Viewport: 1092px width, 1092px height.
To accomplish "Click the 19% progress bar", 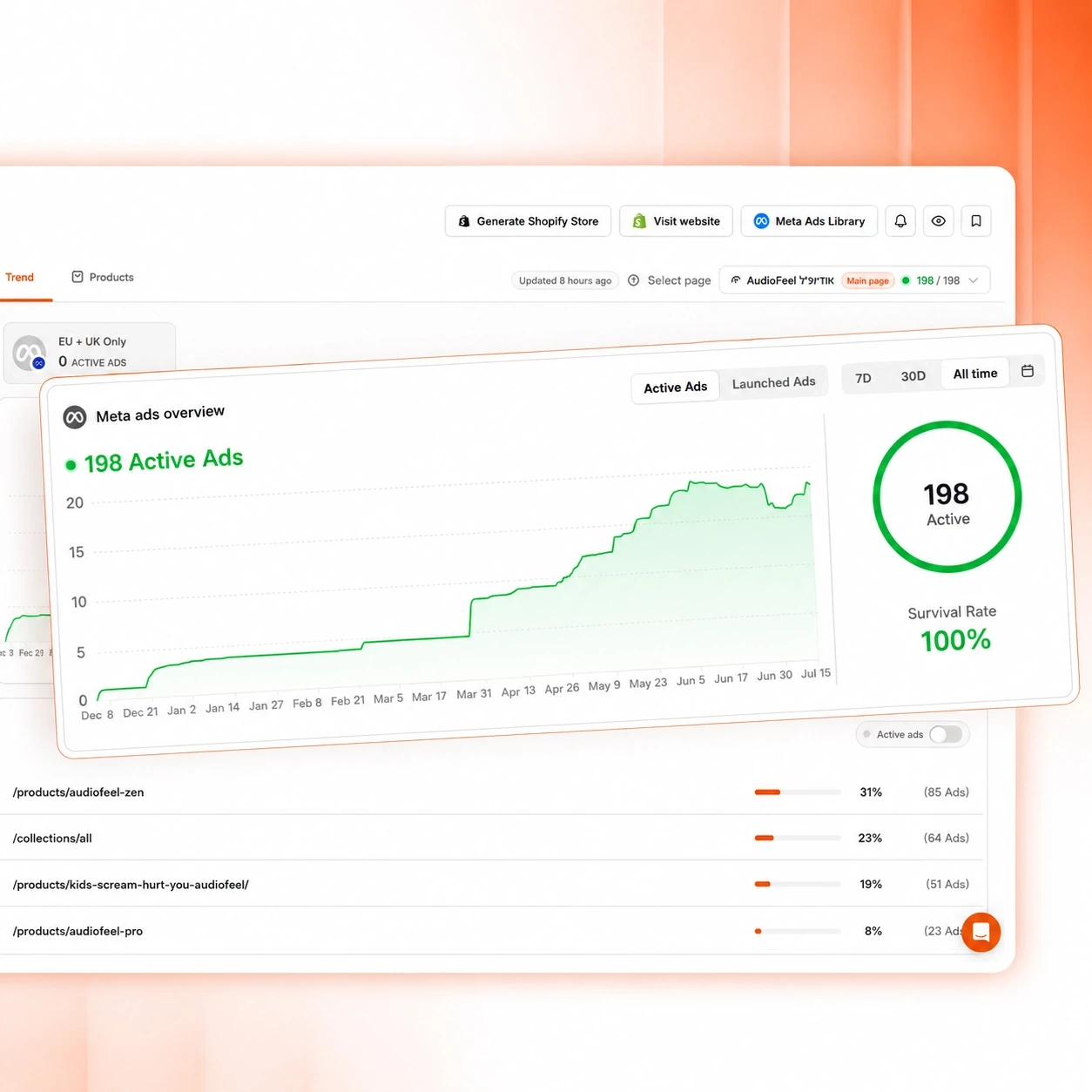I will (x=798, y=884).
